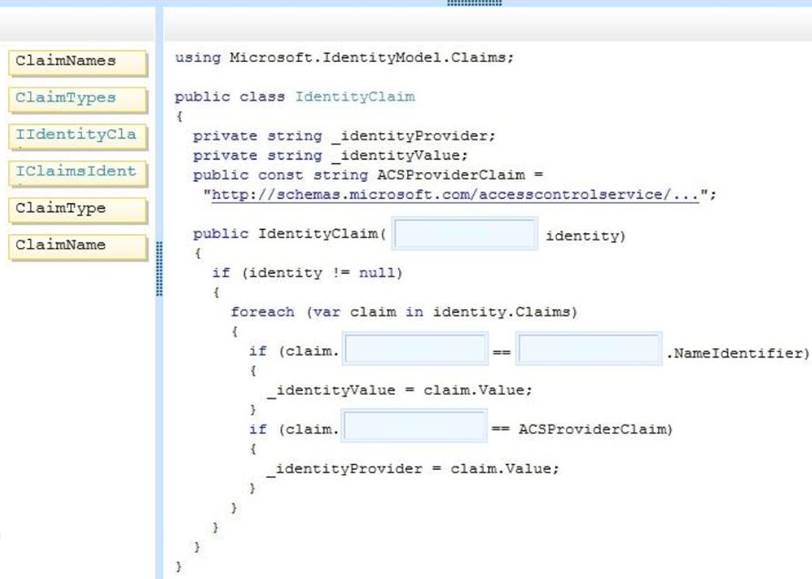Click the '.NameIdentifier)' text

pyautogui.click(x=738, y=353)
